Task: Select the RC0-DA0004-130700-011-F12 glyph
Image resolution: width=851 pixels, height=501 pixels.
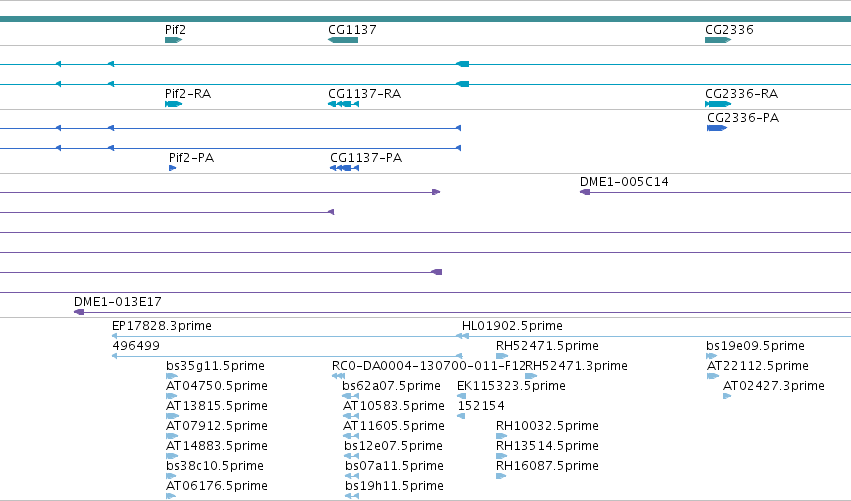Action: [x=339, y=376]
